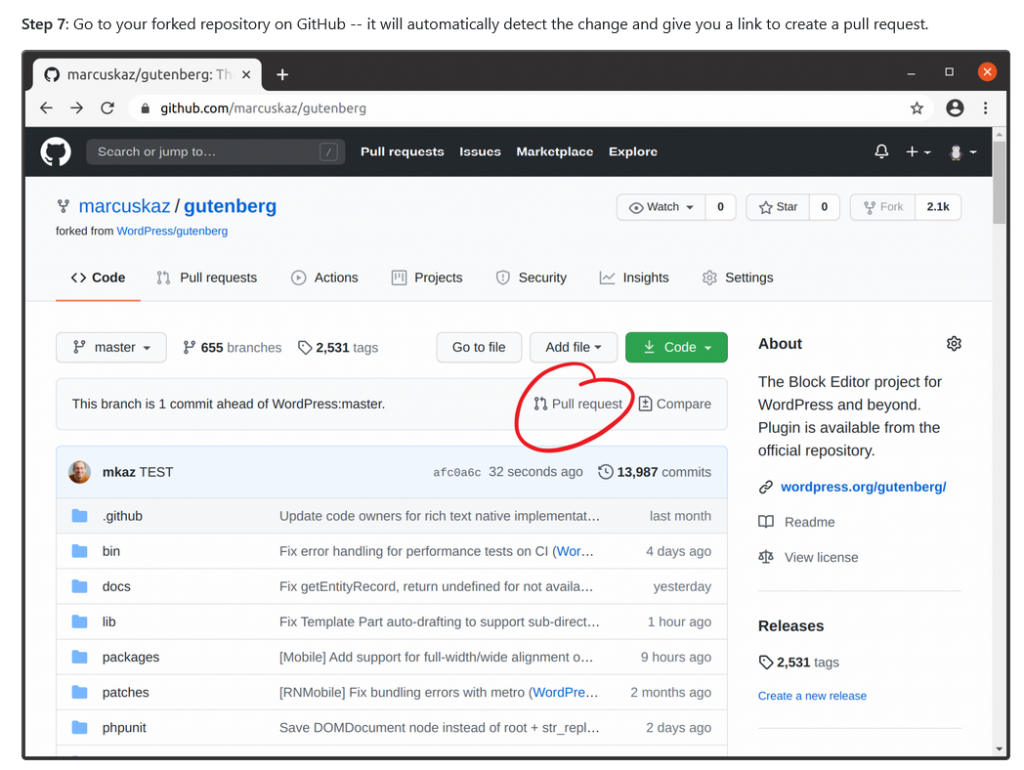Open the Actions tab
This screenshot has height=770, width=1024.
pyautogui.click(x=324, y=278)
